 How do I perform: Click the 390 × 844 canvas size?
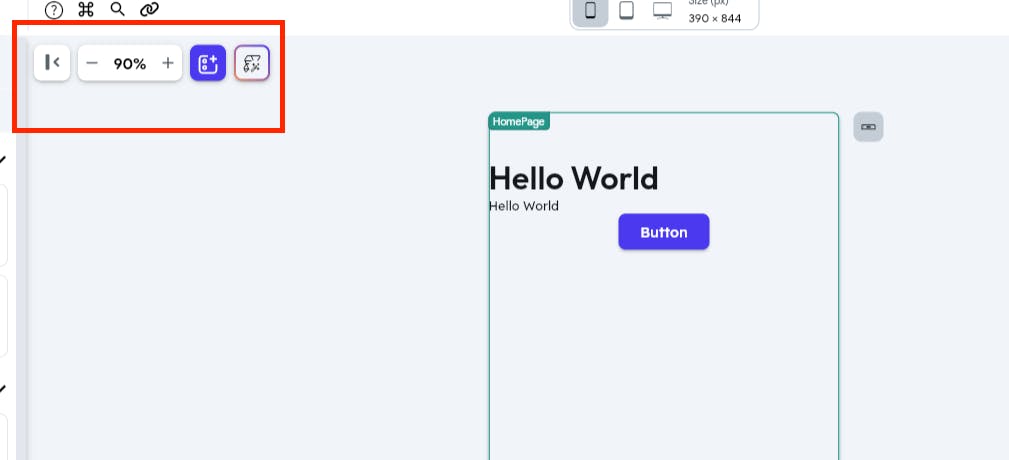coord(715,18)
